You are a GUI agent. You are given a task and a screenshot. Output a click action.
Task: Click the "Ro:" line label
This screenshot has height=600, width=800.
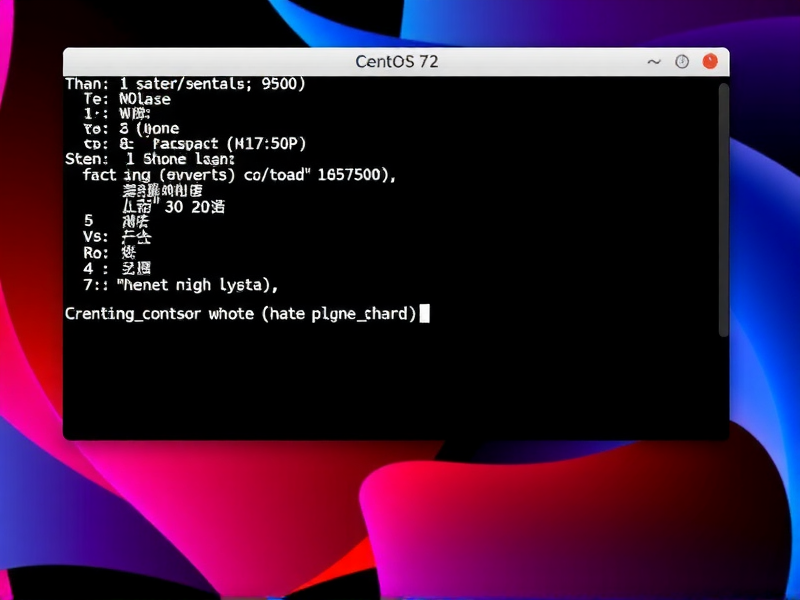pos(96,254)
